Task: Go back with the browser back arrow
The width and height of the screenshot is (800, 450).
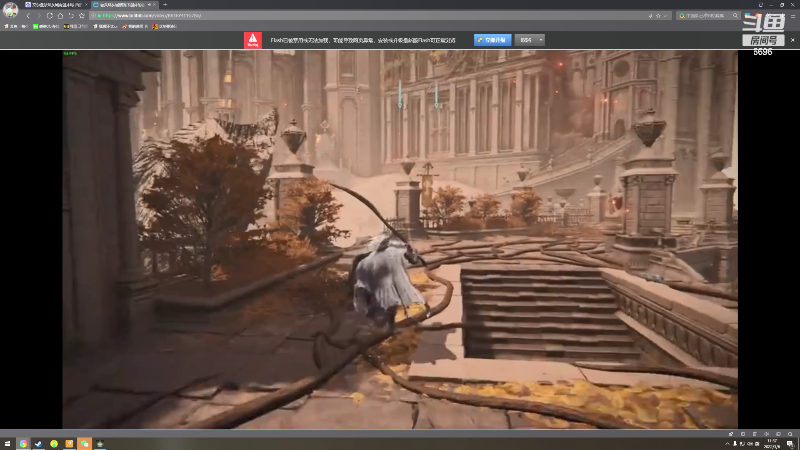Action: [x=28, y=16]
